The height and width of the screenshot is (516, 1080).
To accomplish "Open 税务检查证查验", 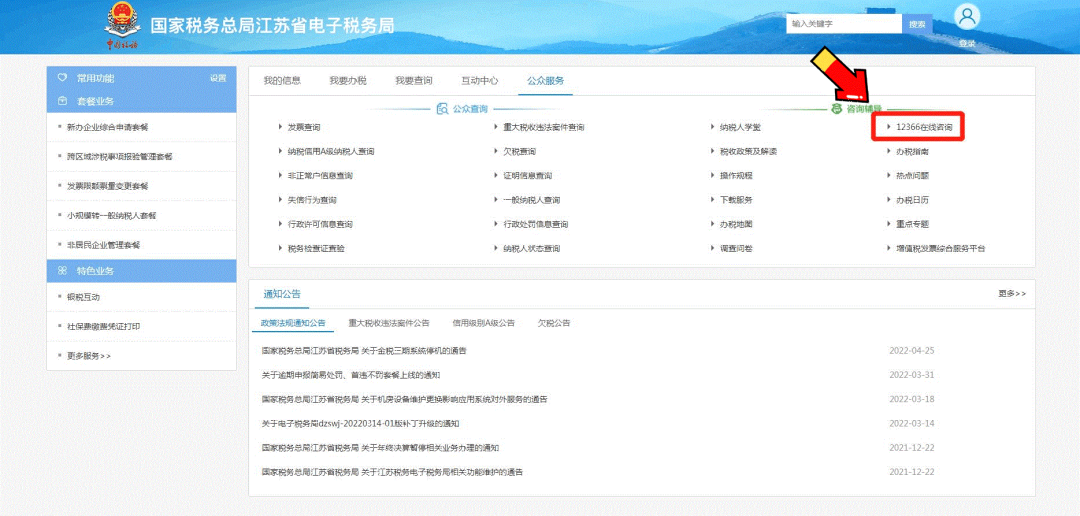I will coord(316,248).
